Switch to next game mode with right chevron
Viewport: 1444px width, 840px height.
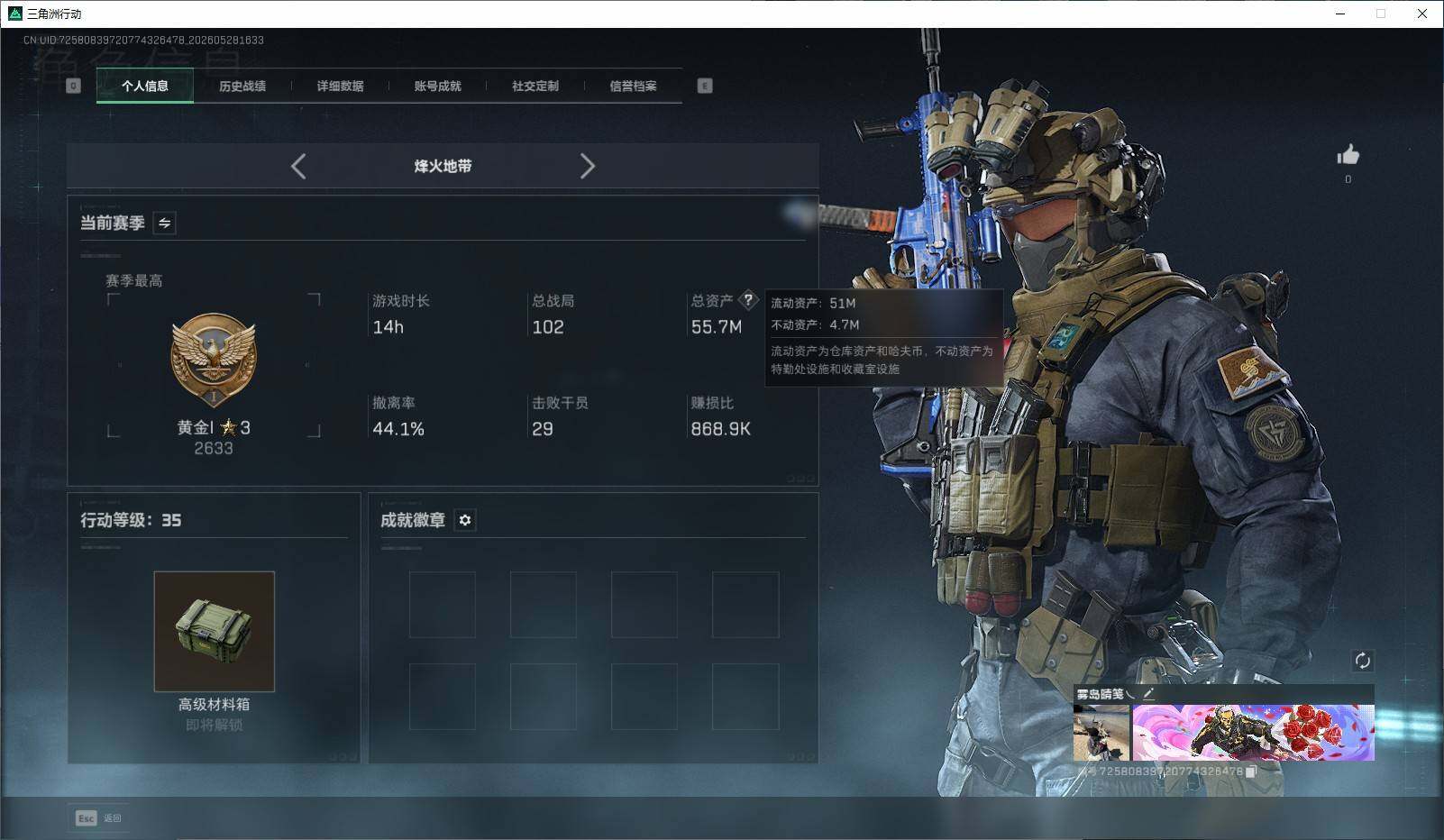(588, 166)
